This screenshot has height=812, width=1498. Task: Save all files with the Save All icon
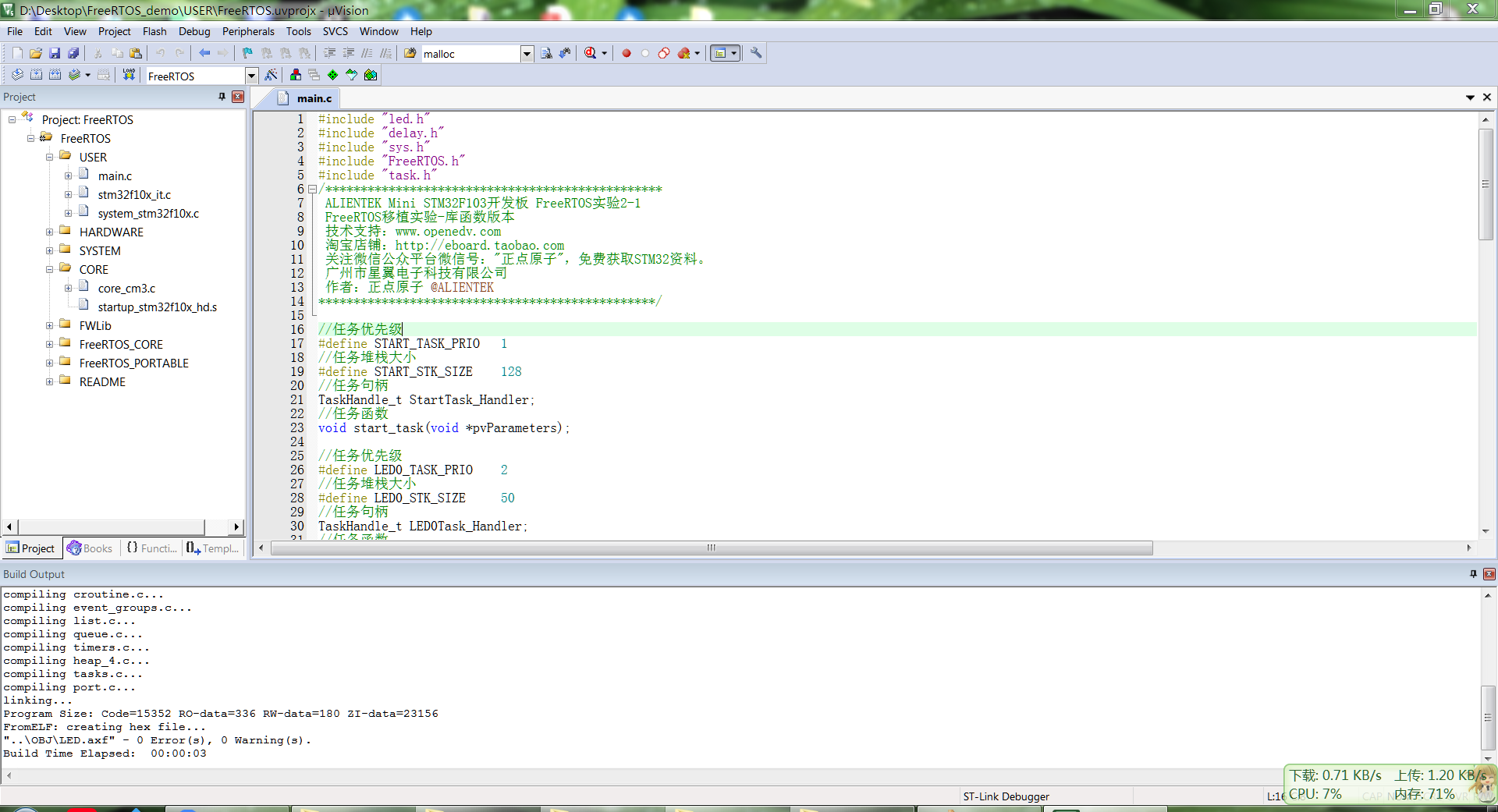pos(73,53)
